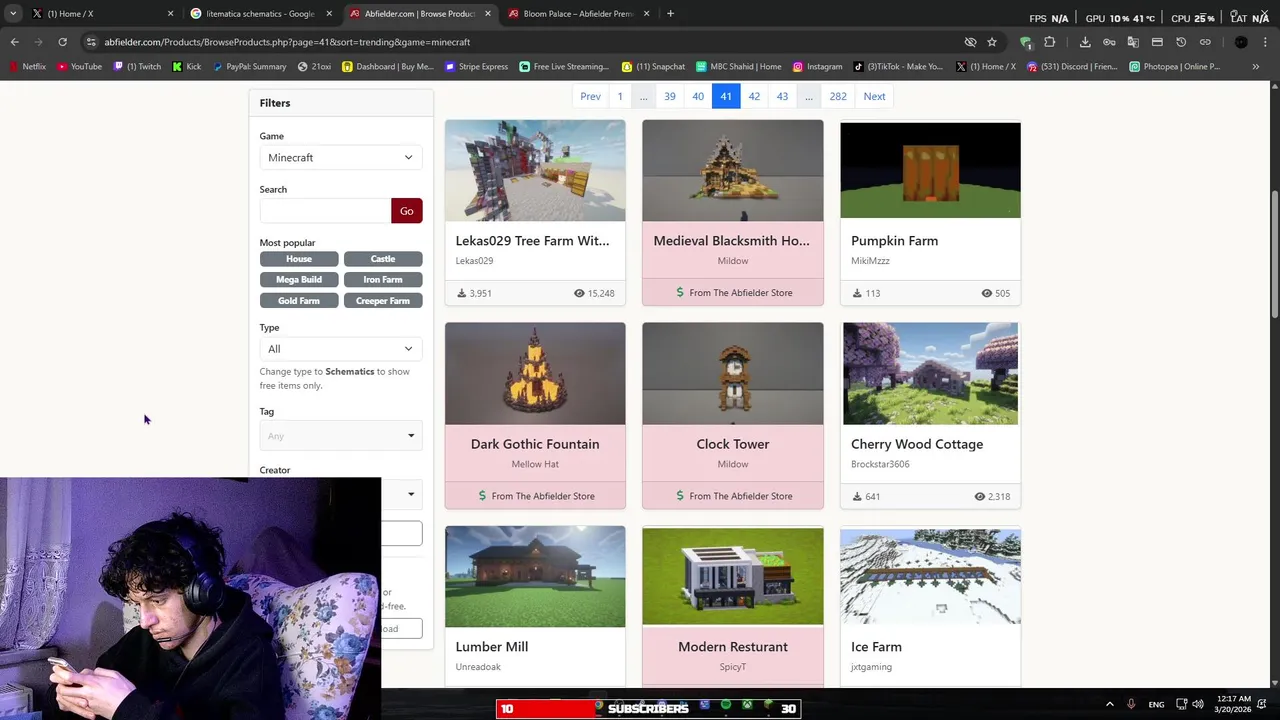This screenshot has height=720, width=1280.
Task: Open the Snapchat bookmark
Action: tap(653, 67)
